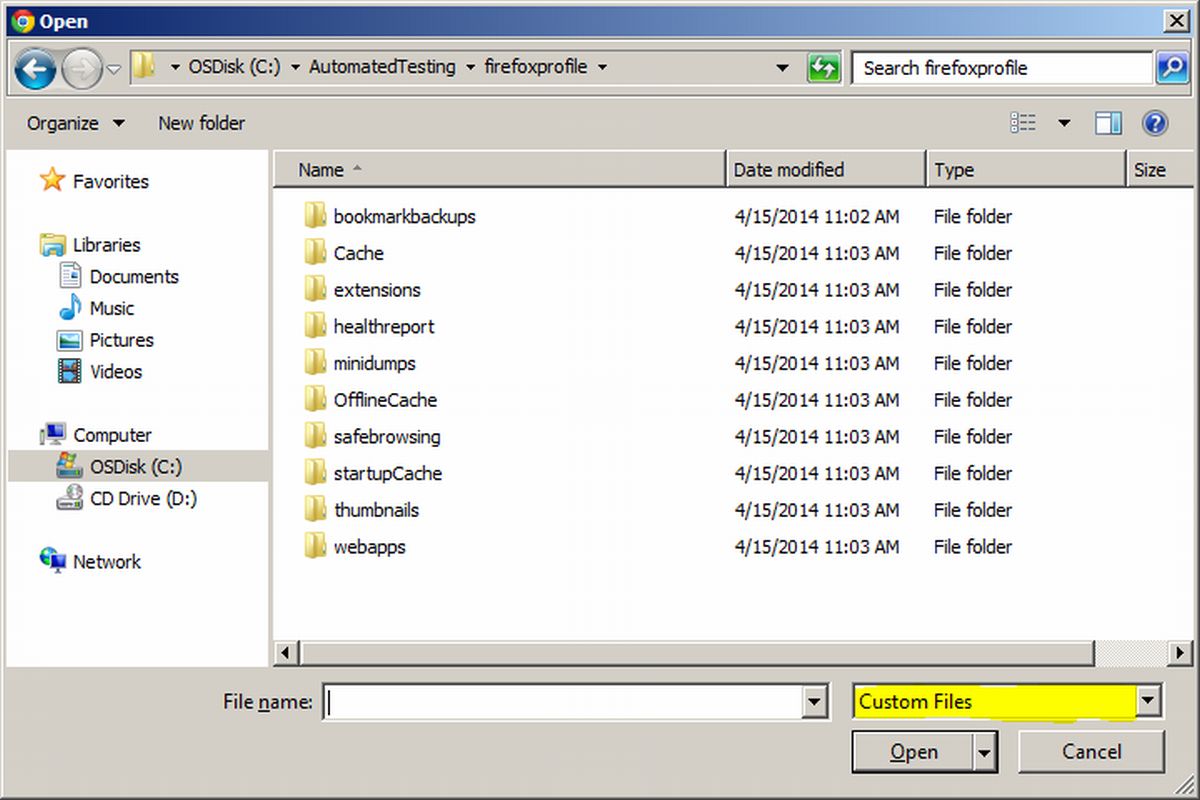Click the Help question mark icon

tap(1155, 122)
